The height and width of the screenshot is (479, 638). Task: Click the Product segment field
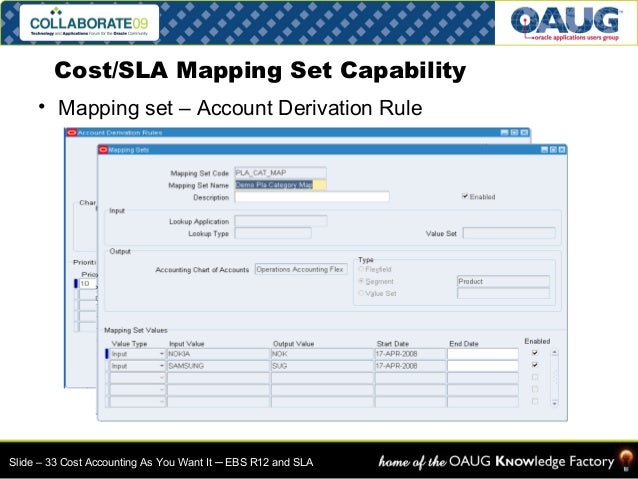(503, 281)
